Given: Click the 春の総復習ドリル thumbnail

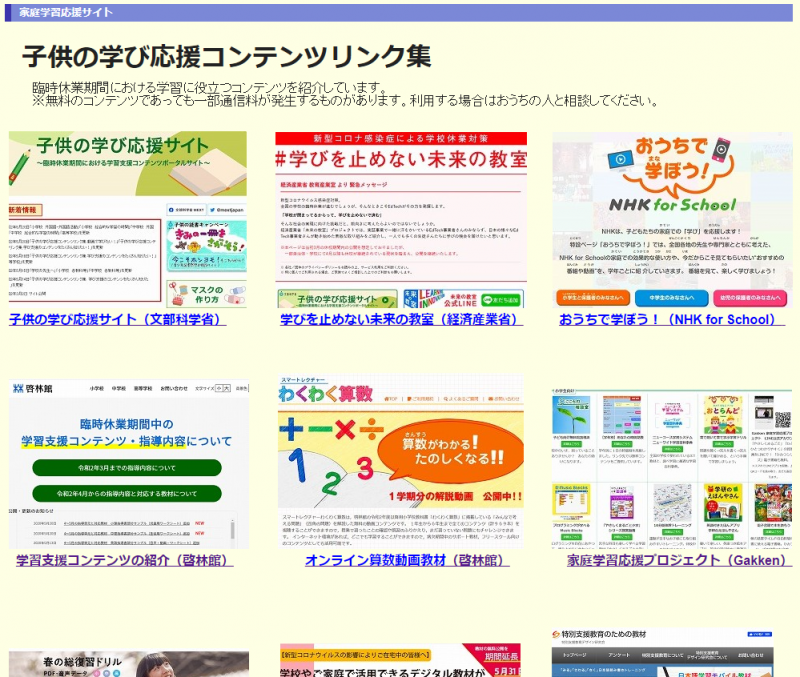Looking at the screenshot, I should click(x=128, y=664).
